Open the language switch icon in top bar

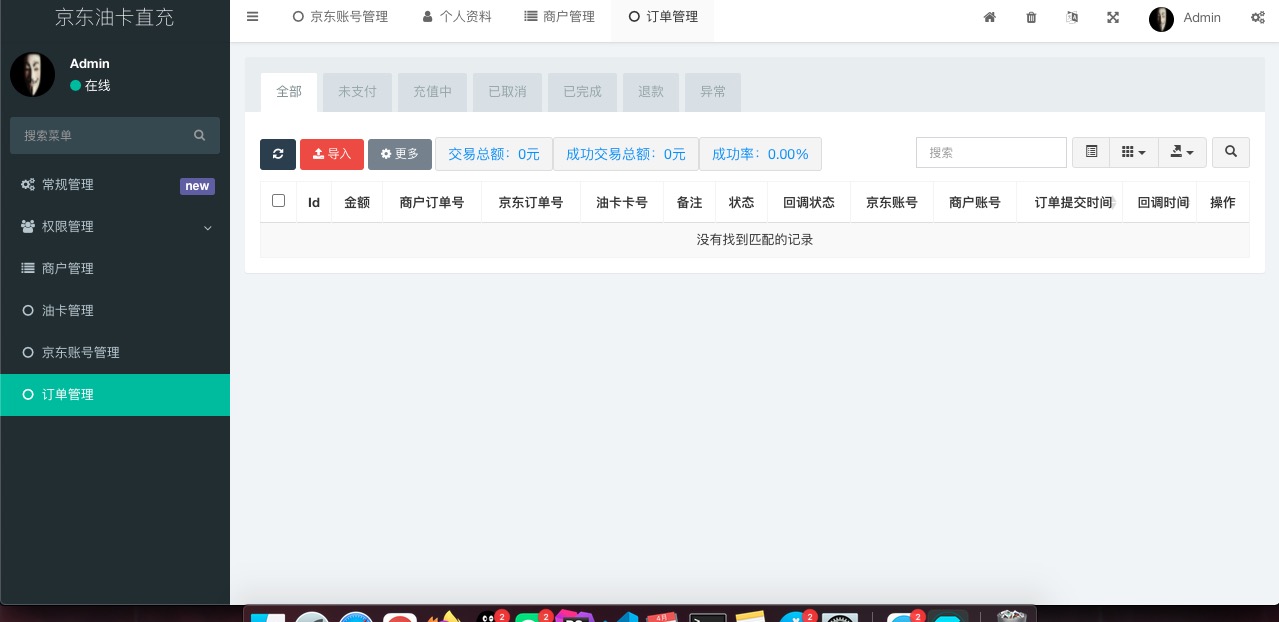(x=1072, y=17)
